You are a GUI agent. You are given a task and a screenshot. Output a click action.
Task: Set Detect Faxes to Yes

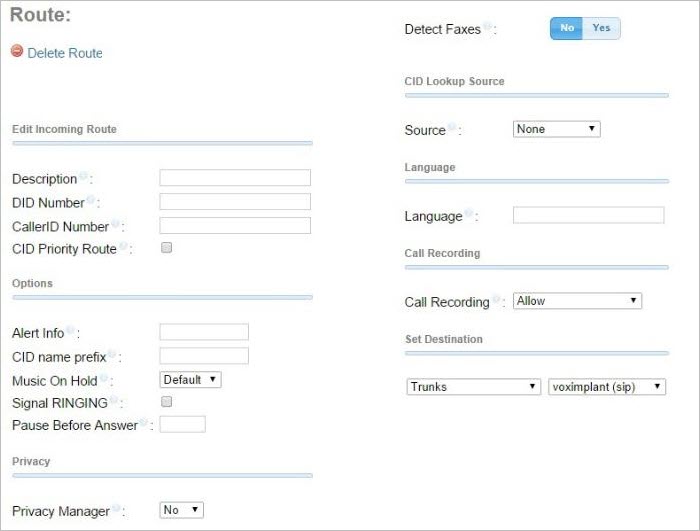601,29
